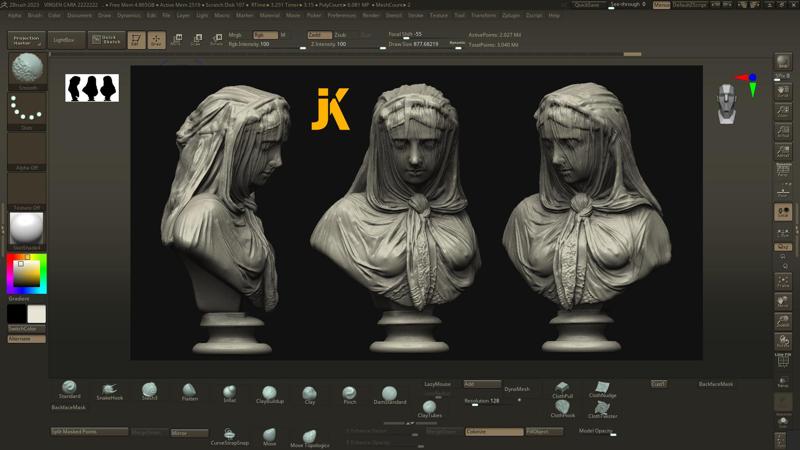Open the Brush menu
The width and height of the screenshot is (800, 450).
(x=35, y=15)
